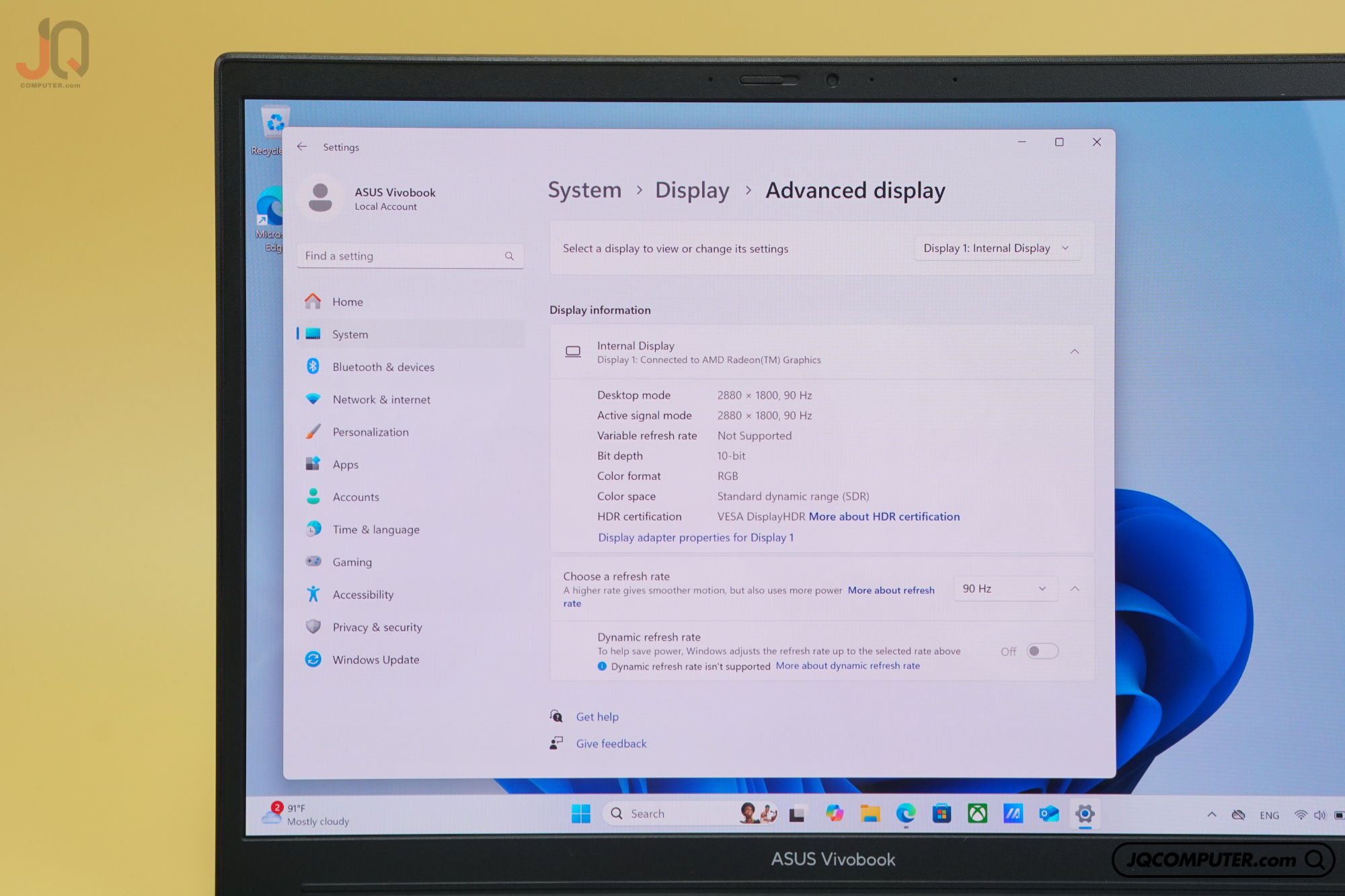Click the Gaming controller icon
Viewport: 1345px width, 896px height.
pos(313,561)
